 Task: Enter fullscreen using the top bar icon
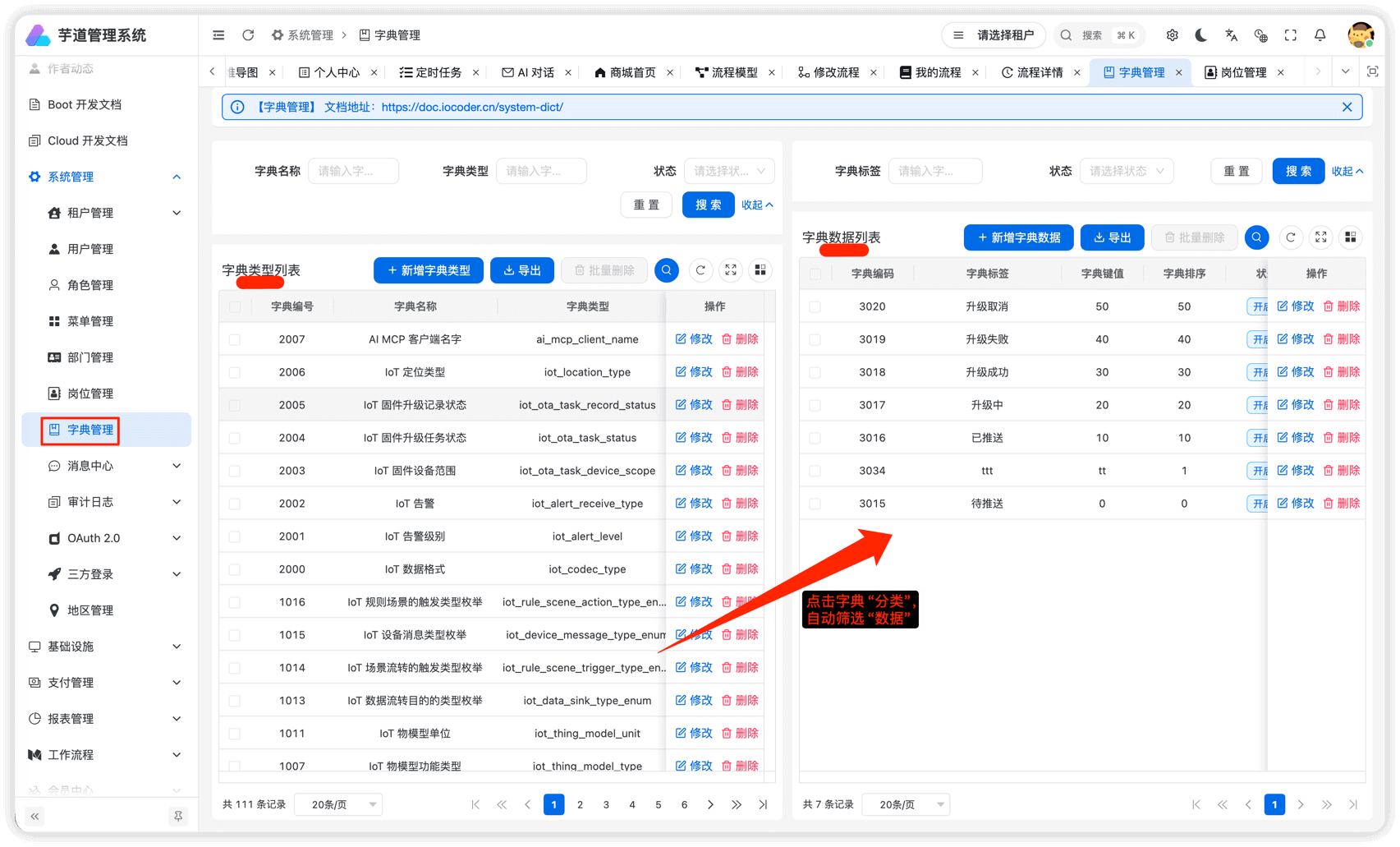1290,35
